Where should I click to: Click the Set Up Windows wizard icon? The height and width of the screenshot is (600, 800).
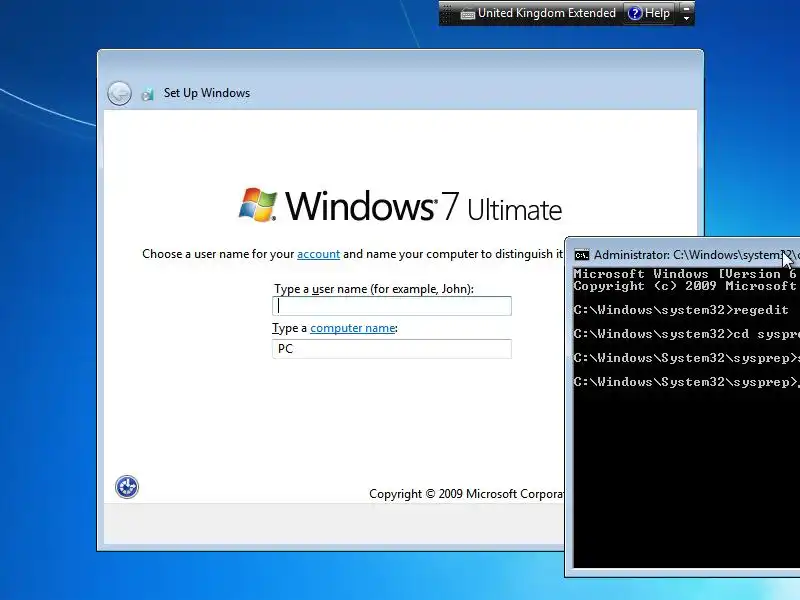point(147,94)
